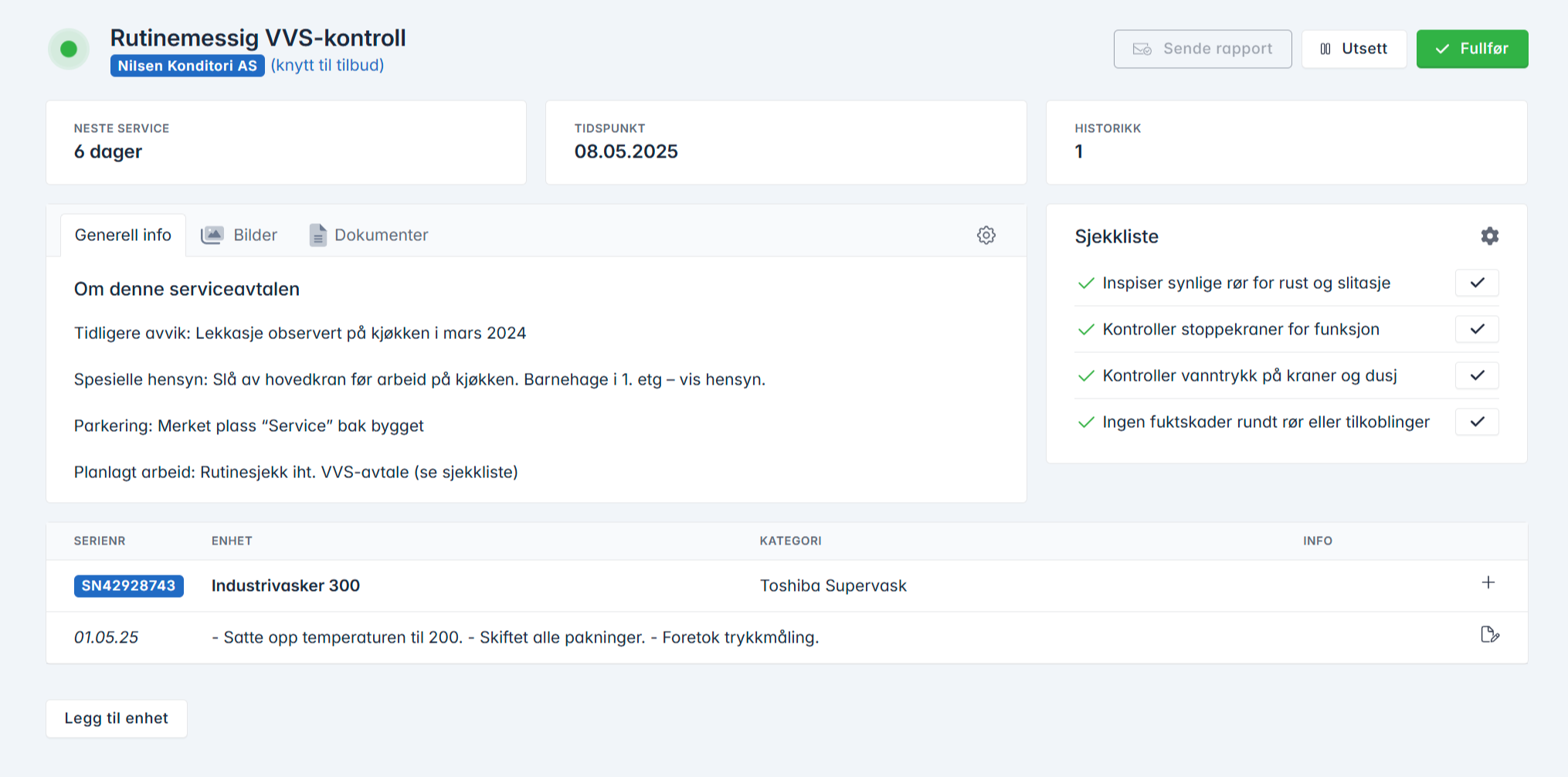Viewport: 1568px width, 777px height.
Task: Switch to the Generell info tab
Action: [123, 235]
